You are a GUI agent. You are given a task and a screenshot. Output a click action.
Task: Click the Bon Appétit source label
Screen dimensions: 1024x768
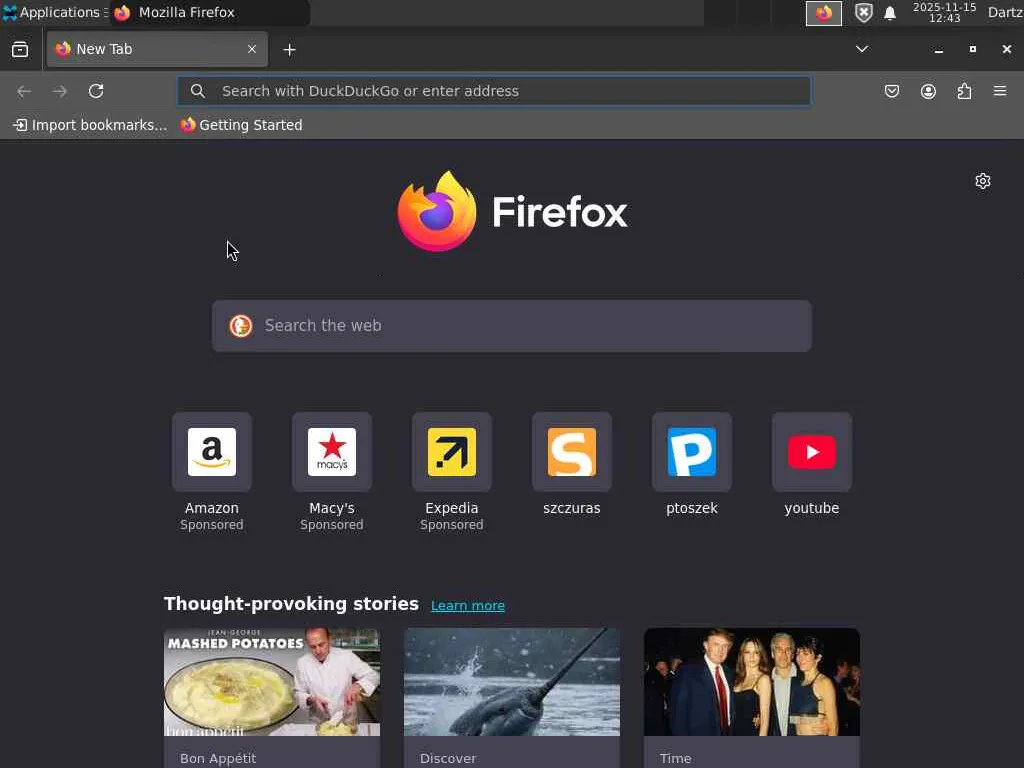[x=218, y=758]
